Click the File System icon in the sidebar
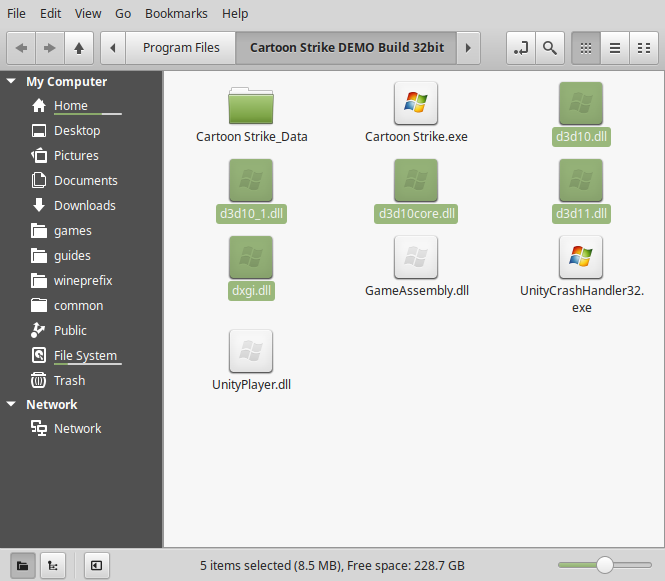The image size is (665, 581). (39, 355)
